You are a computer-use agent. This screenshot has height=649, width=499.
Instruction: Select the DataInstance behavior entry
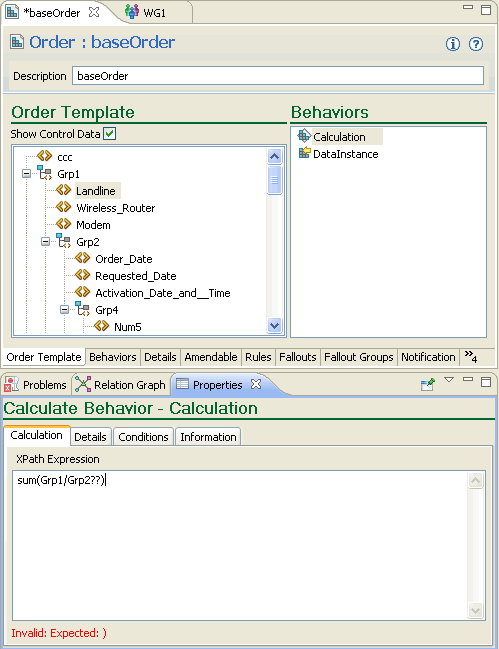pyautogui.click(x=345, y=154)
